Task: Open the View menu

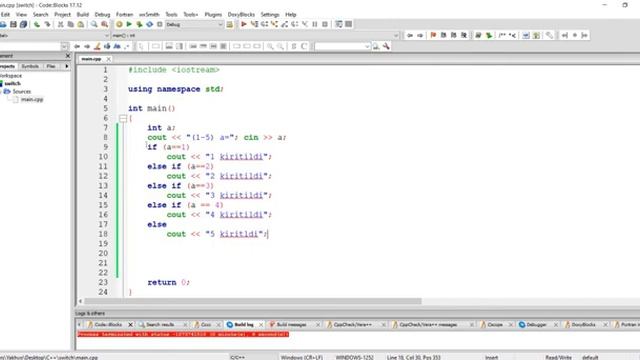Action: (x=21, y=14)
